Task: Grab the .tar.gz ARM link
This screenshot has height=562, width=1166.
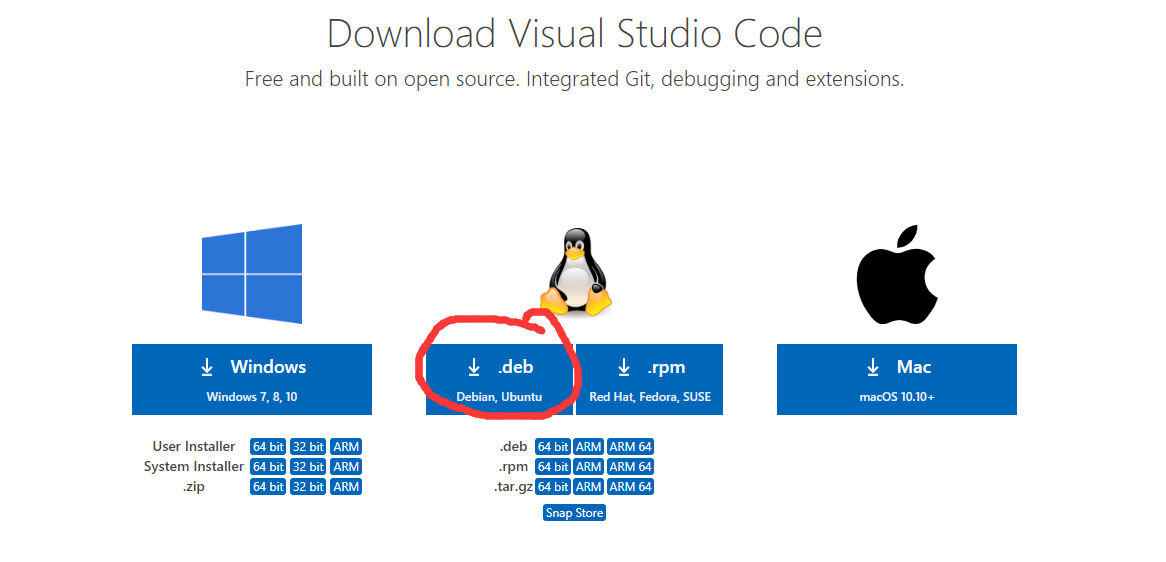Action: pos(588,487)
